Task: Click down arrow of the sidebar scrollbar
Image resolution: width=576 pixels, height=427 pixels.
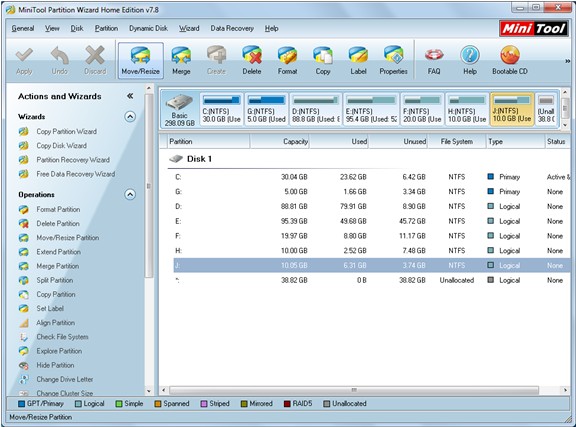Action: (149, 391)
